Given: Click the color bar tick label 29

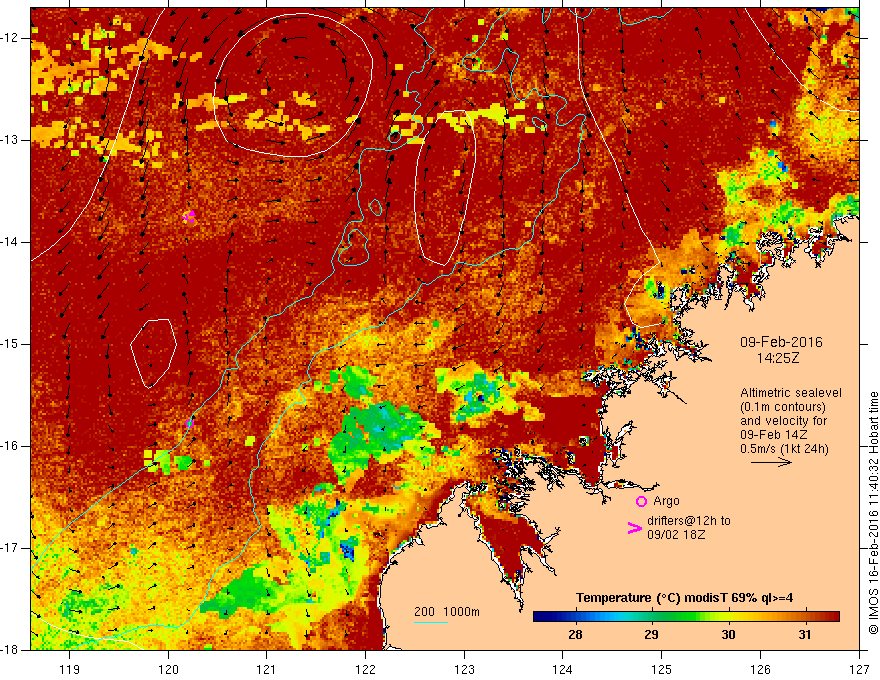Looking at the screenshot, I should click(651, 635).
